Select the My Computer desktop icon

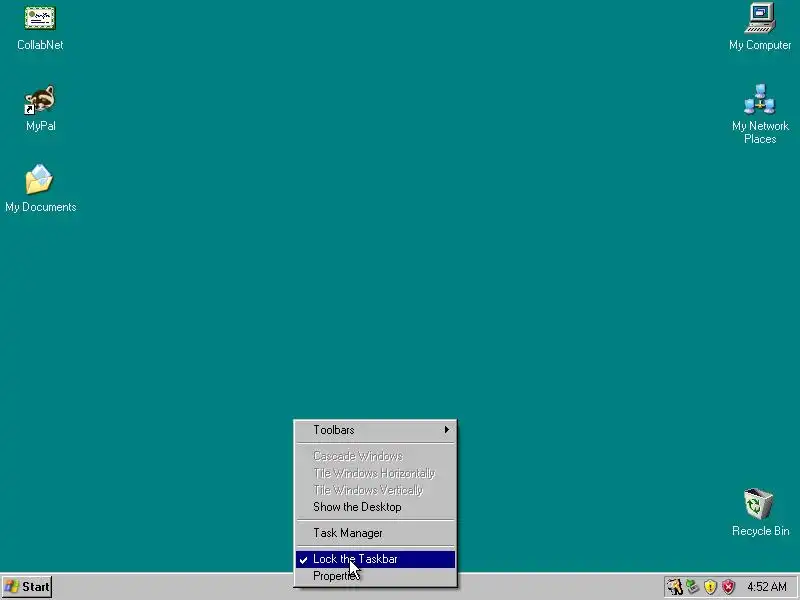tap(760, 18)
